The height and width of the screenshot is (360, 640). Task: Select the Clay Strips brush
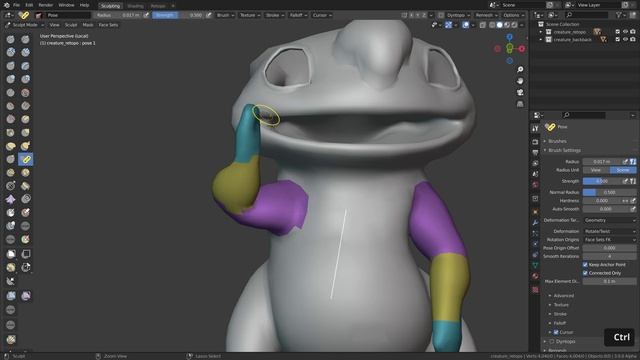click(x=26, y=52)
